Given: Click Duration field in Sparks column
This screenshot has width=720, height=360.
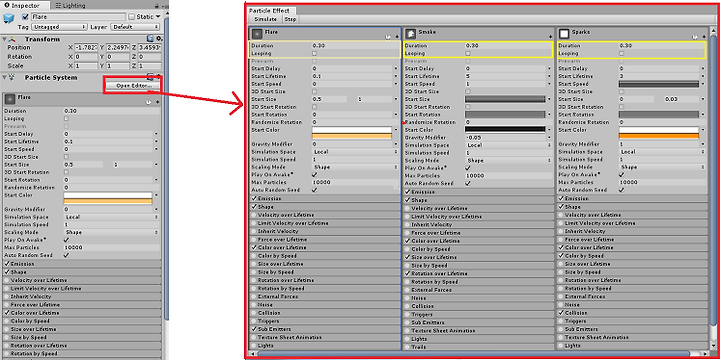Looking at the screenshot, I should tap(662, 46).
